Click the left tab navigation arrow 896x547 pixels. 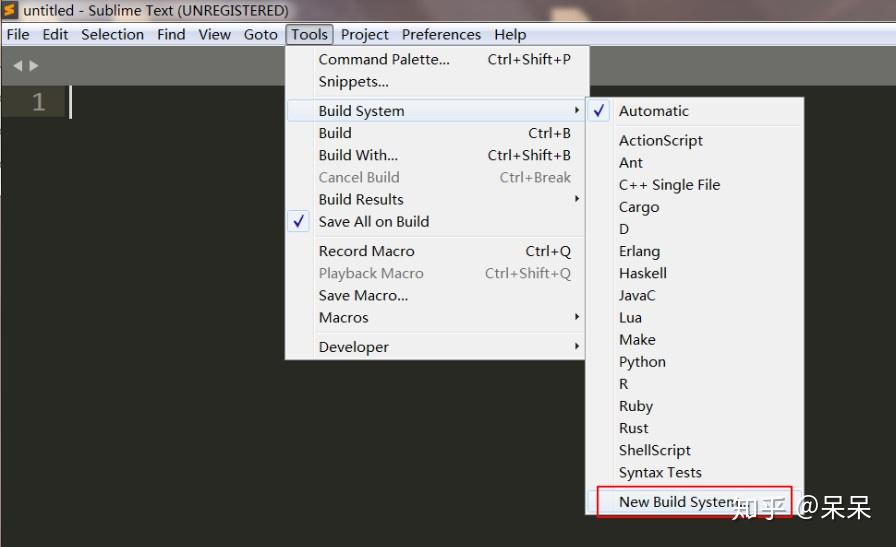pyautogui.click(x=18, y=66)
